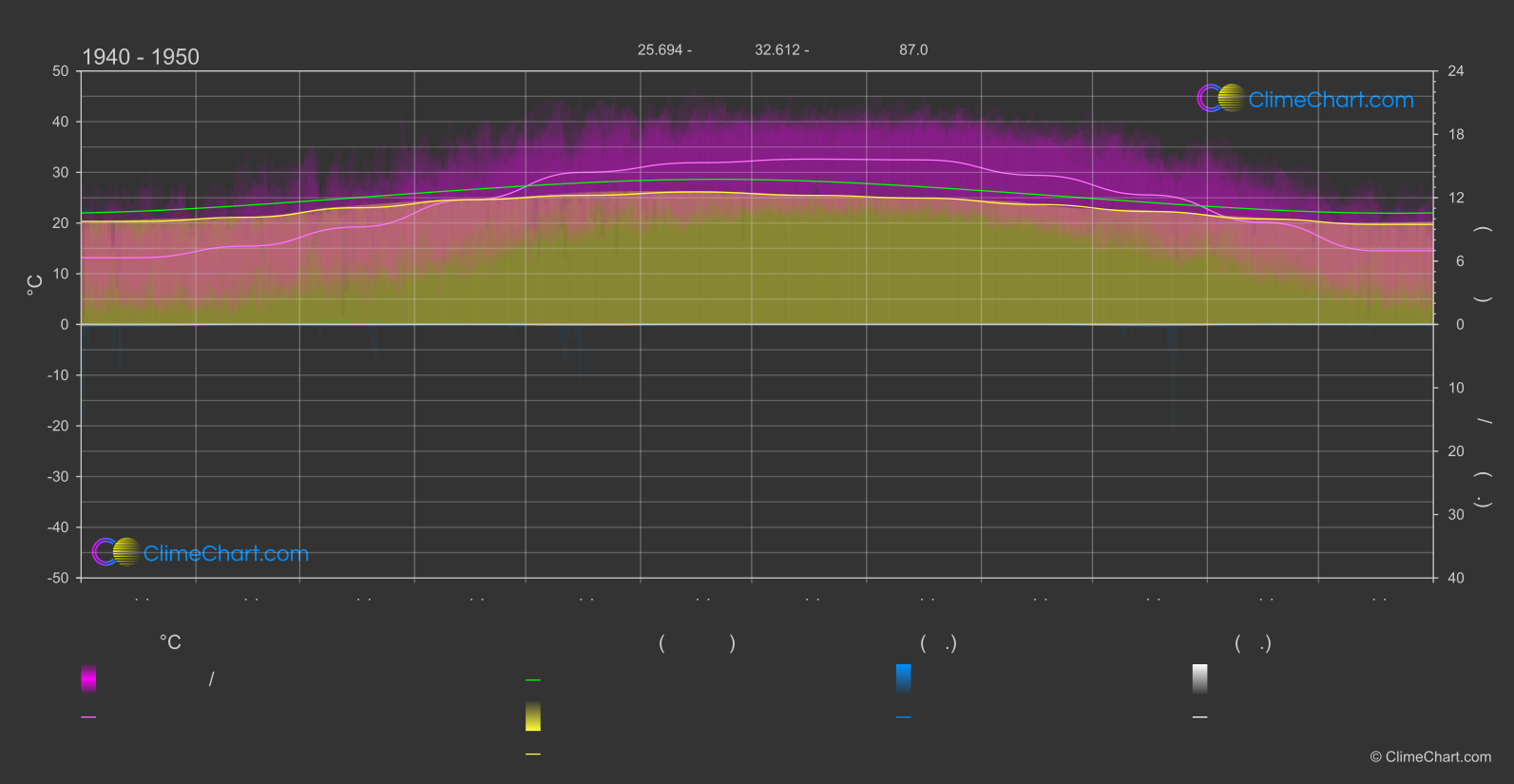Toggle the blue gradient legend swatch
Viewport: 1514px width, 784px height.
904,679
